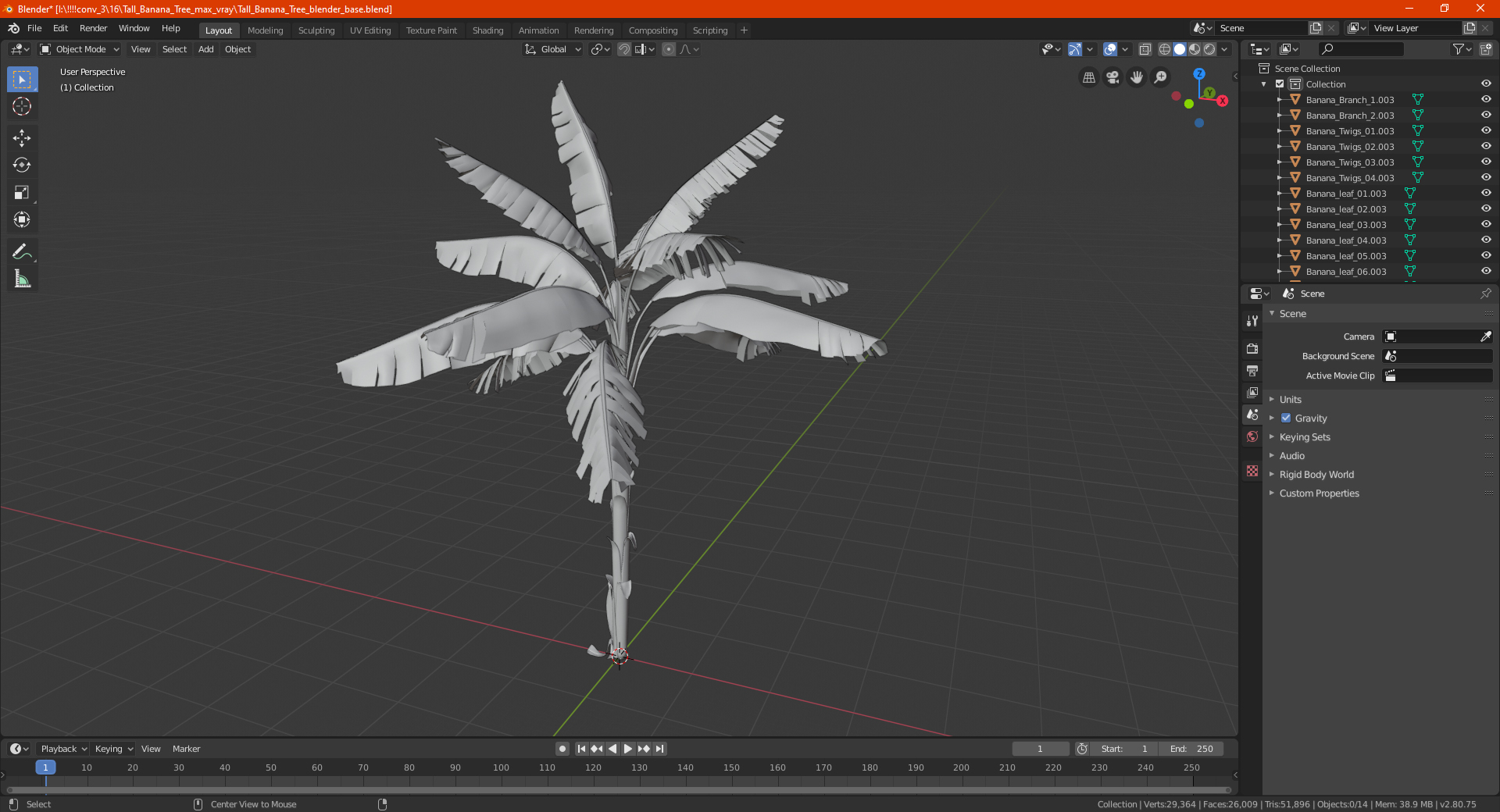Image resolution: width=1500 pixels, height=812 pixels.
Task: Collapse the Scene panel
Action: click(1292, 314)
